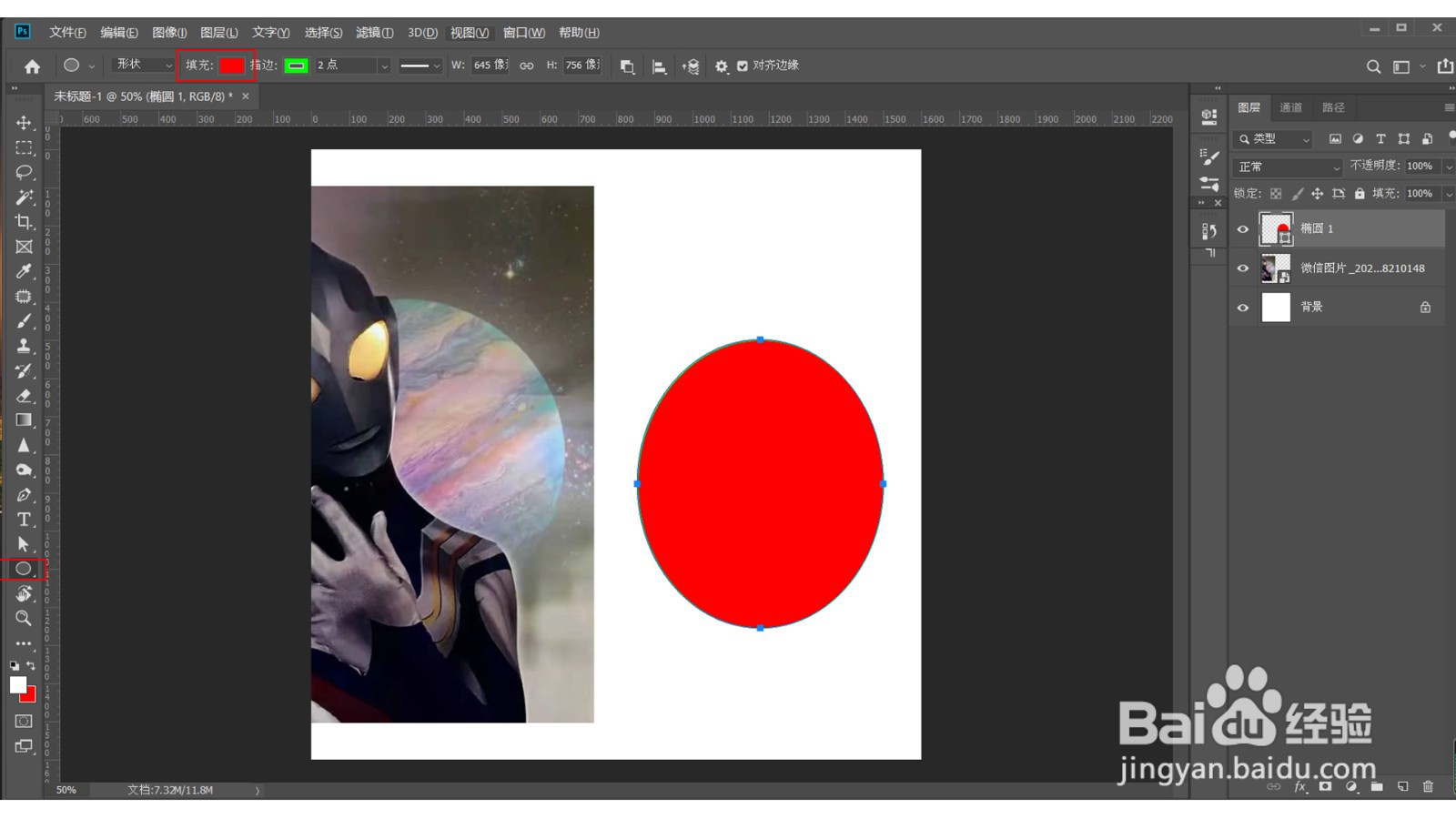
Task: Hide the 微信图片 layer
Action: 1243,268
